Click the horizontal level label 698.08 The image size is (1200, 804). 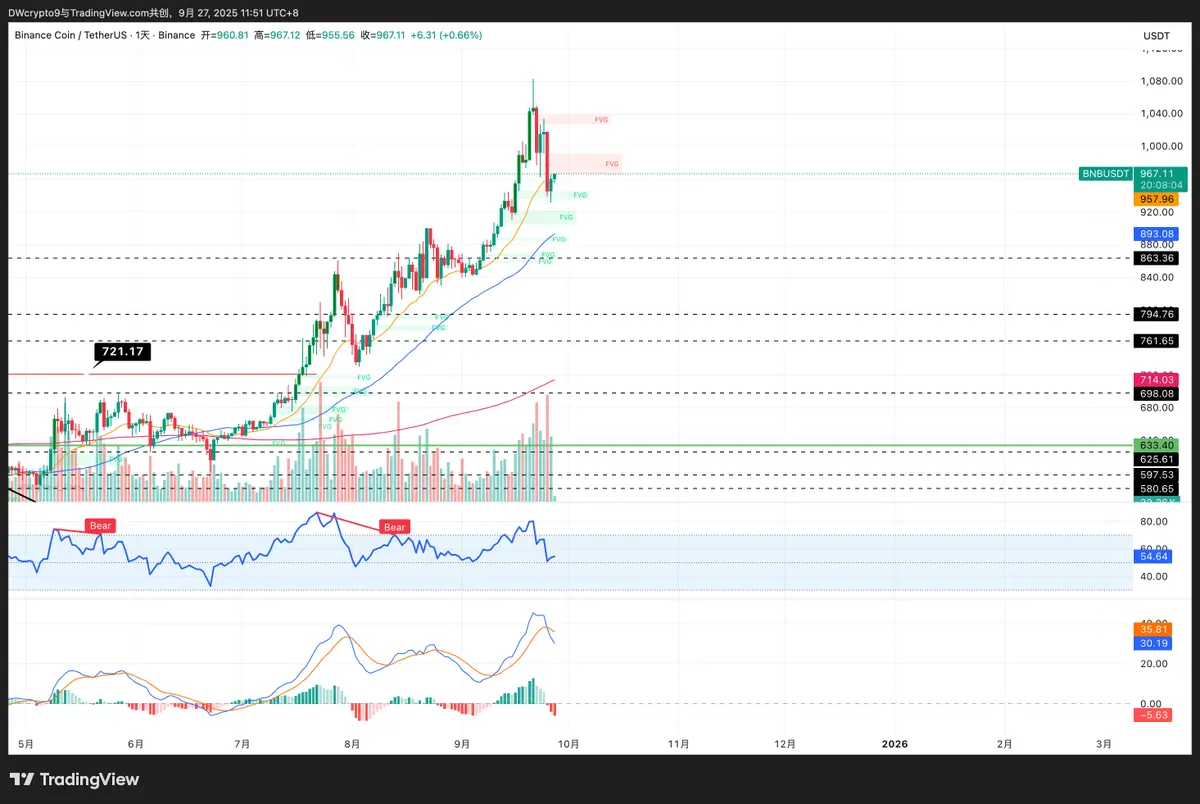[x=1156, y=394]
